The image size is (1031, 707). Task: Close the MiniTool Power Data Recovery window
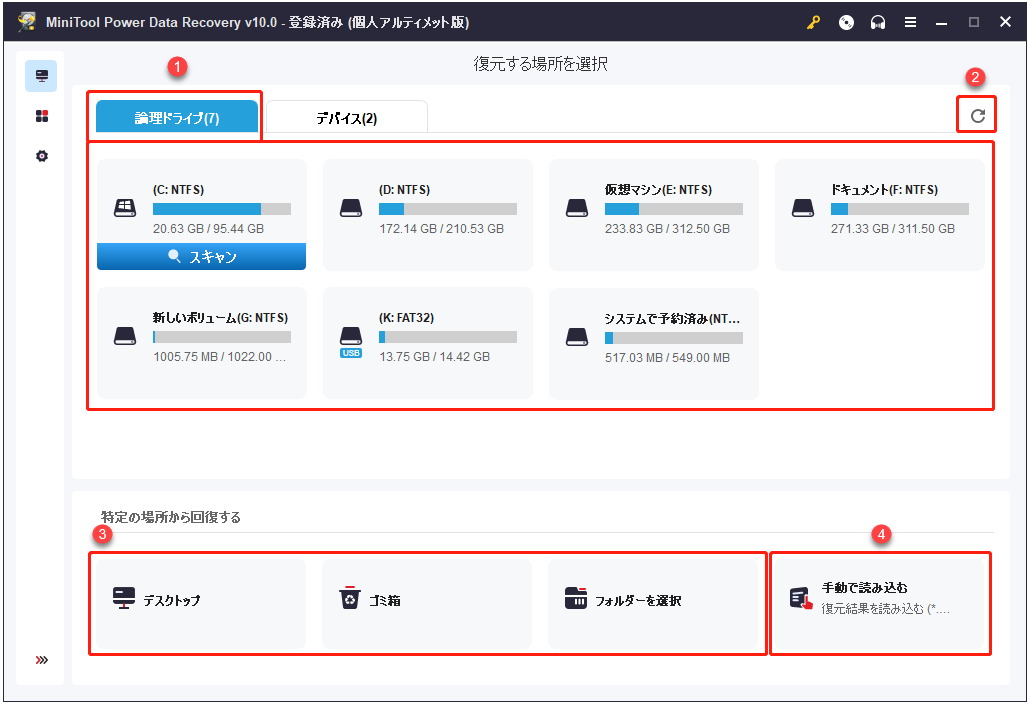click(x=1005, y=22)
